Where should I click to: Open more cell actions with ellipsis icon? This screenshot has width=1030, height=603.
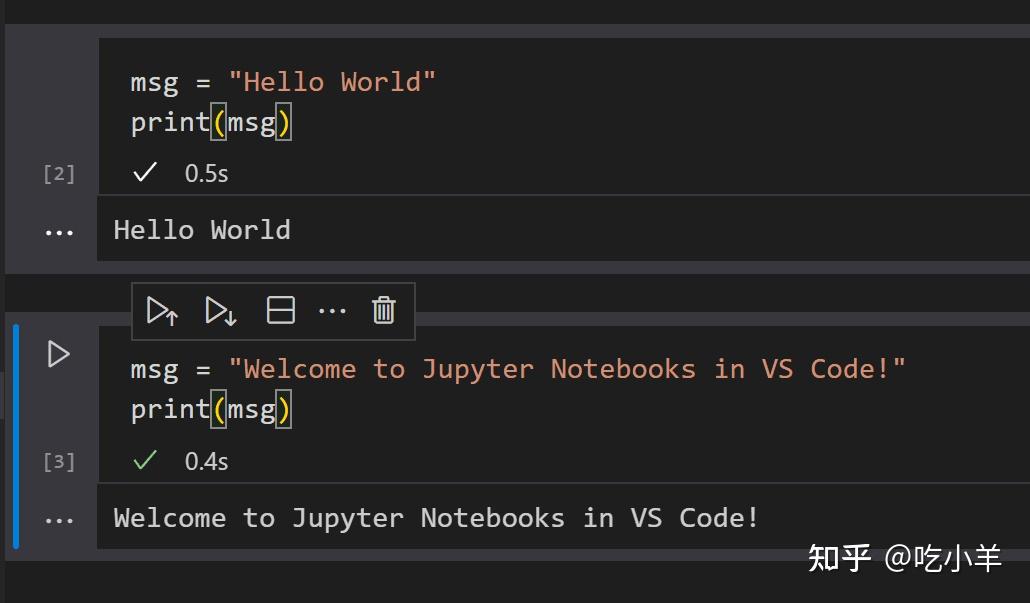[332, 310]
